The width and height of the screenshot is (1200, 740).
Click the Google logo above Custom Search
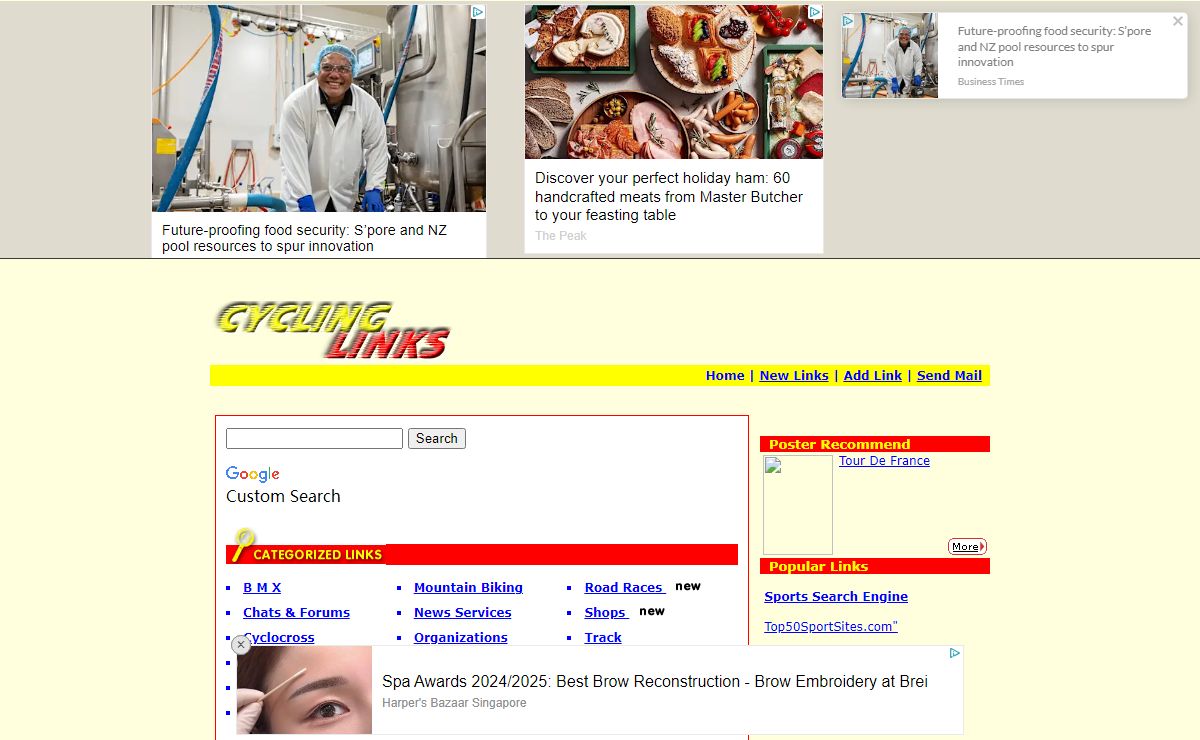(x=253, y=474)
